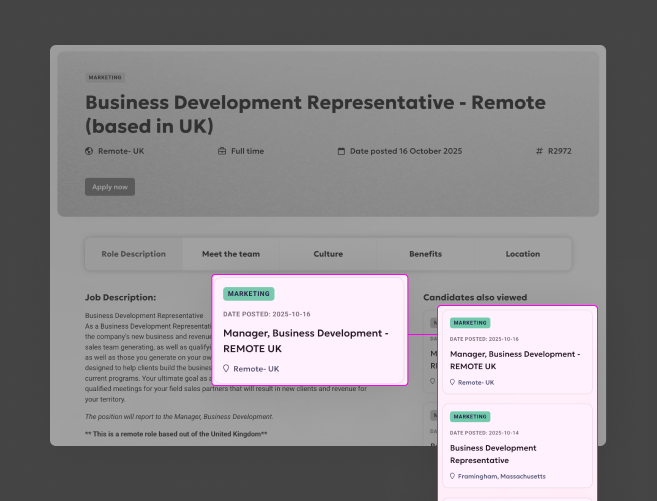Click the page title Business Development Representative - Remote
The image size is (657, 501).
[316, 114]
